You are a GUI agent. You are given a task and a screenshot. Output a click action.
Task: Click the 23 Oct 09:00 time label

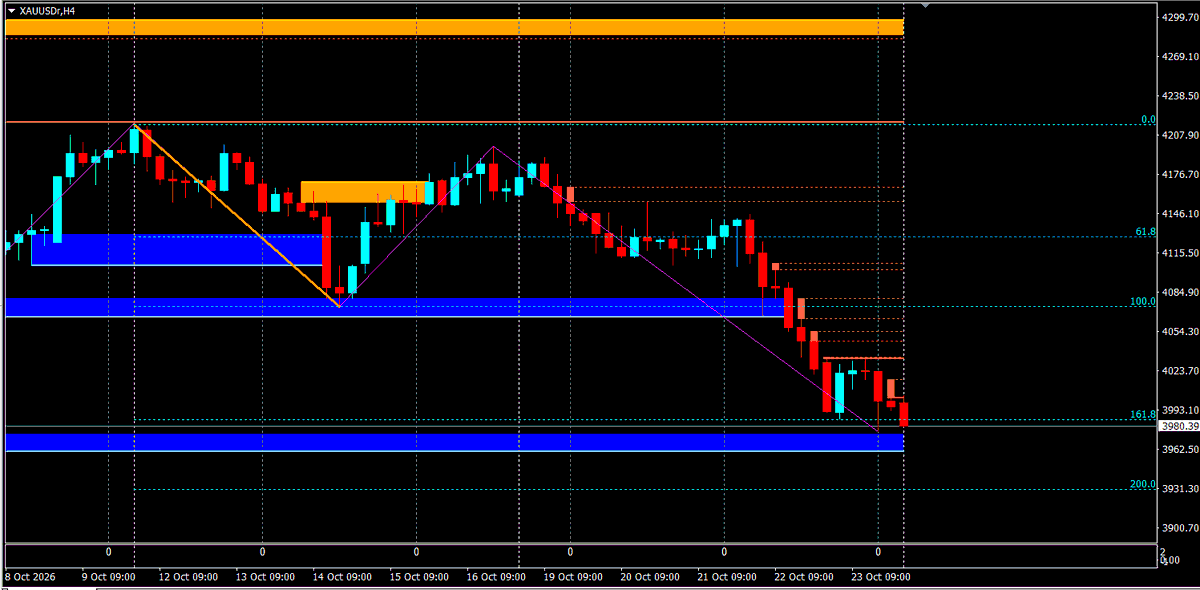[880, 577]
